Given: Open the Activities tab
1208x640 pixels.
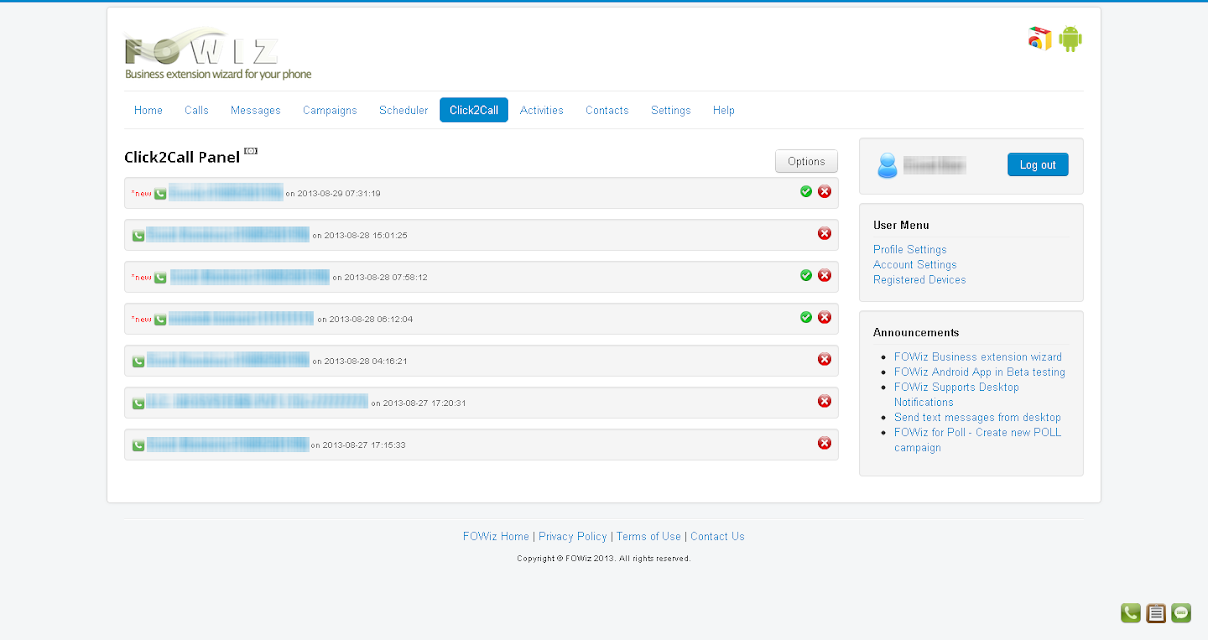Looking at the screenshot, I should 541,110.
